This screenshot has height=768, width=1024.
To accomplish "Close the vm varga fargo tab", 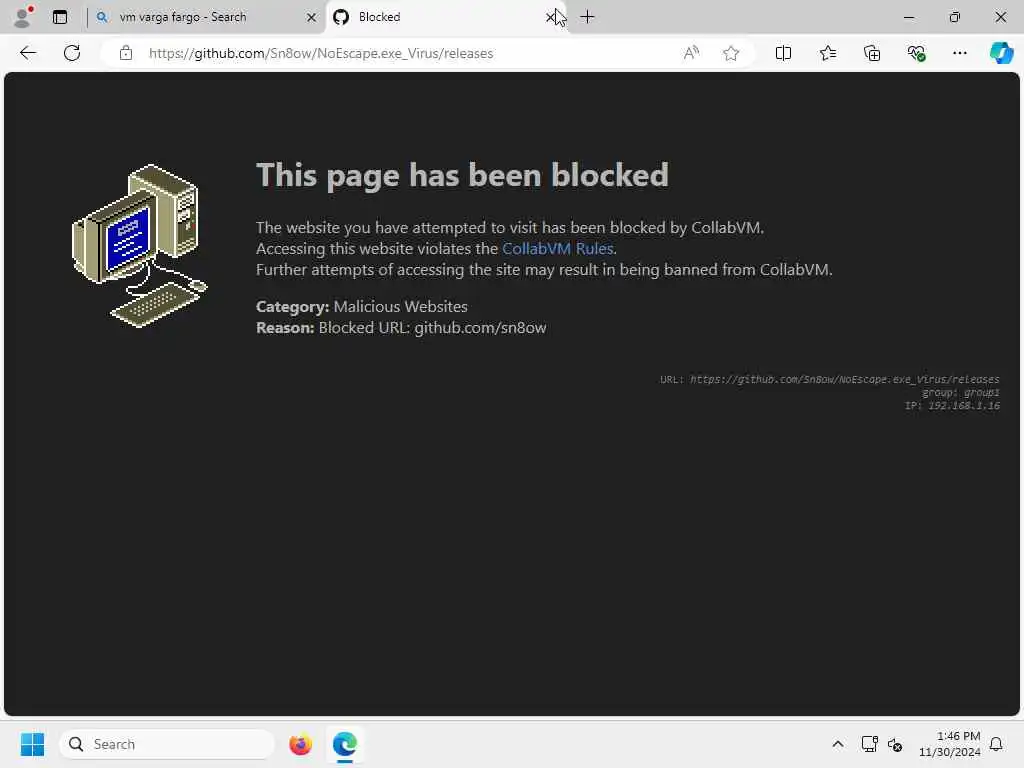I will tap(312, 18).
